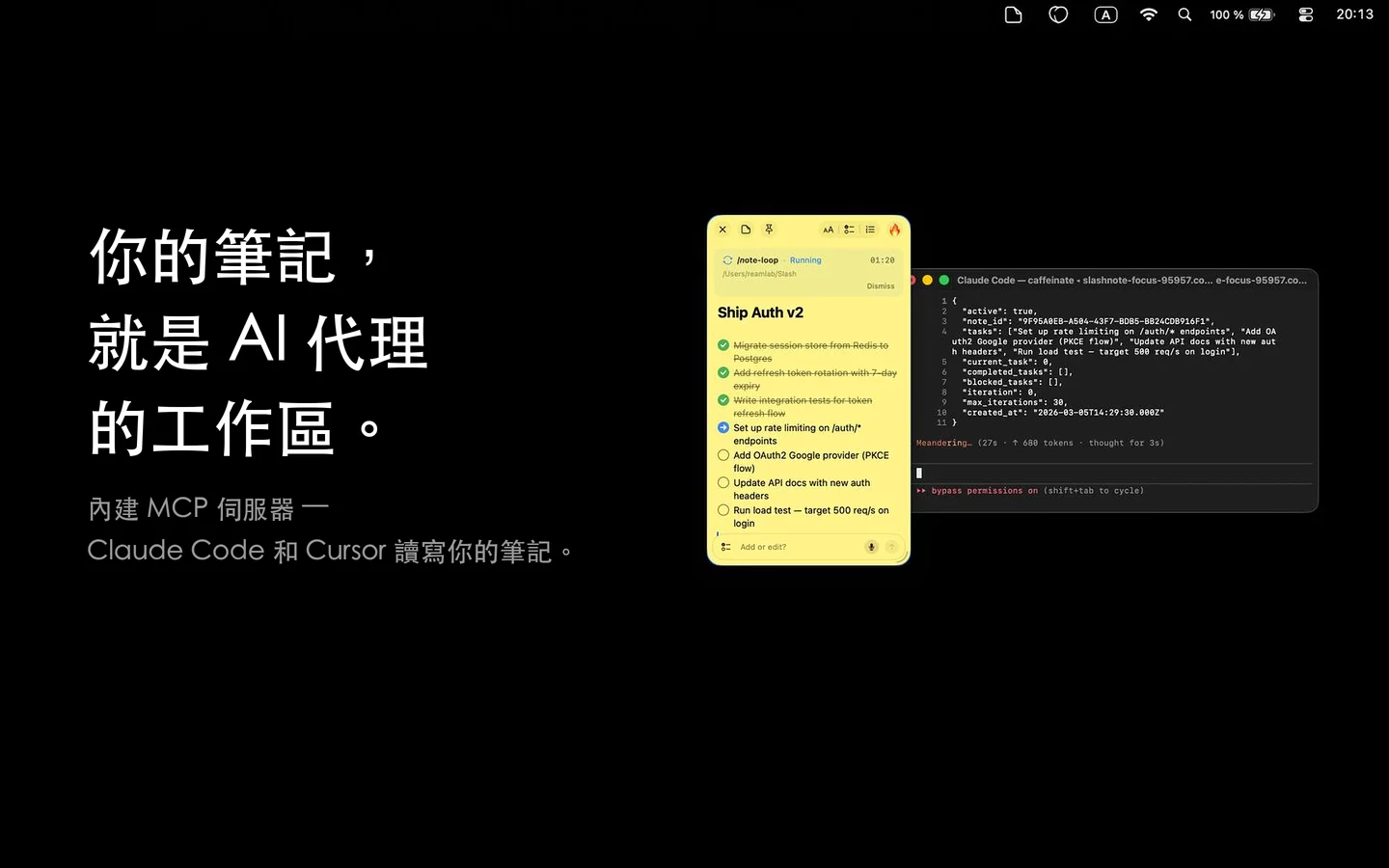Click the Meandering status line in terminal
Screen dimensions: 1389x868
(1040, 443)
